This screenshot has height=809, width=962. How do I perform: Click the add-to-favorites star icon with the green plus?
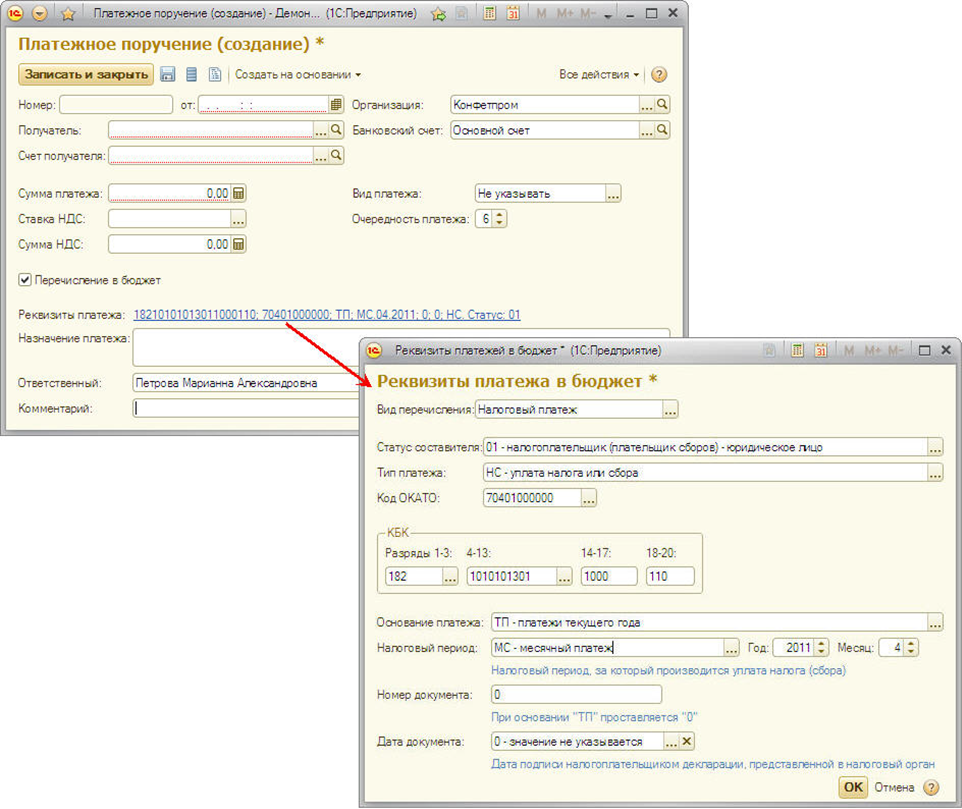click(x=439, y=13)
